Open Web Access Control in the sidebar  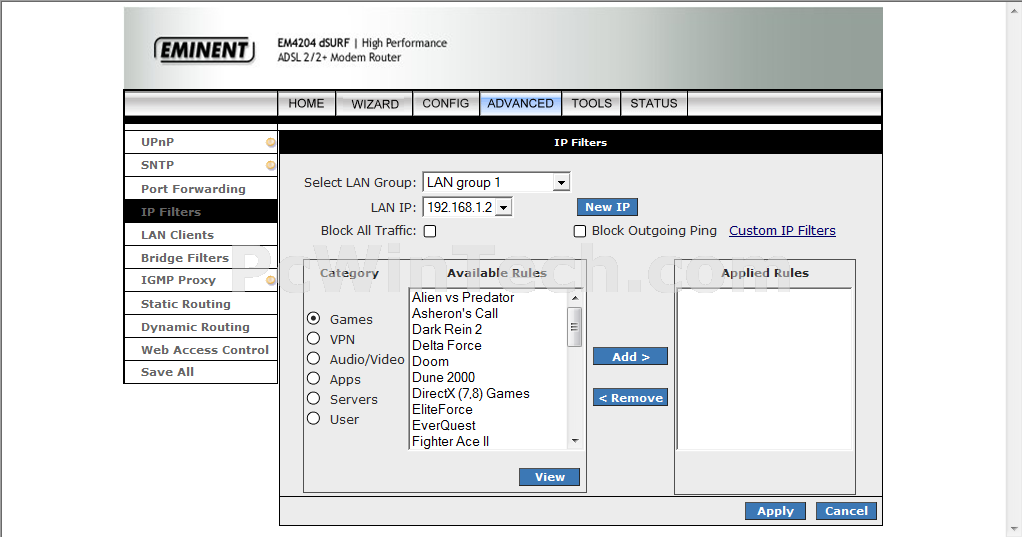click(x=201, y=349)
